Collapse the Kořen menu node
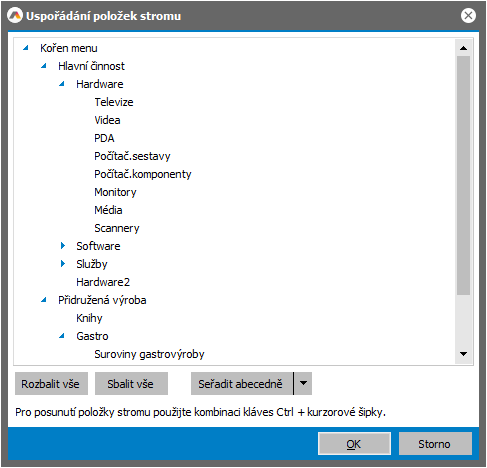Viewport: 487px width, 468px height. tap(26, 48)
